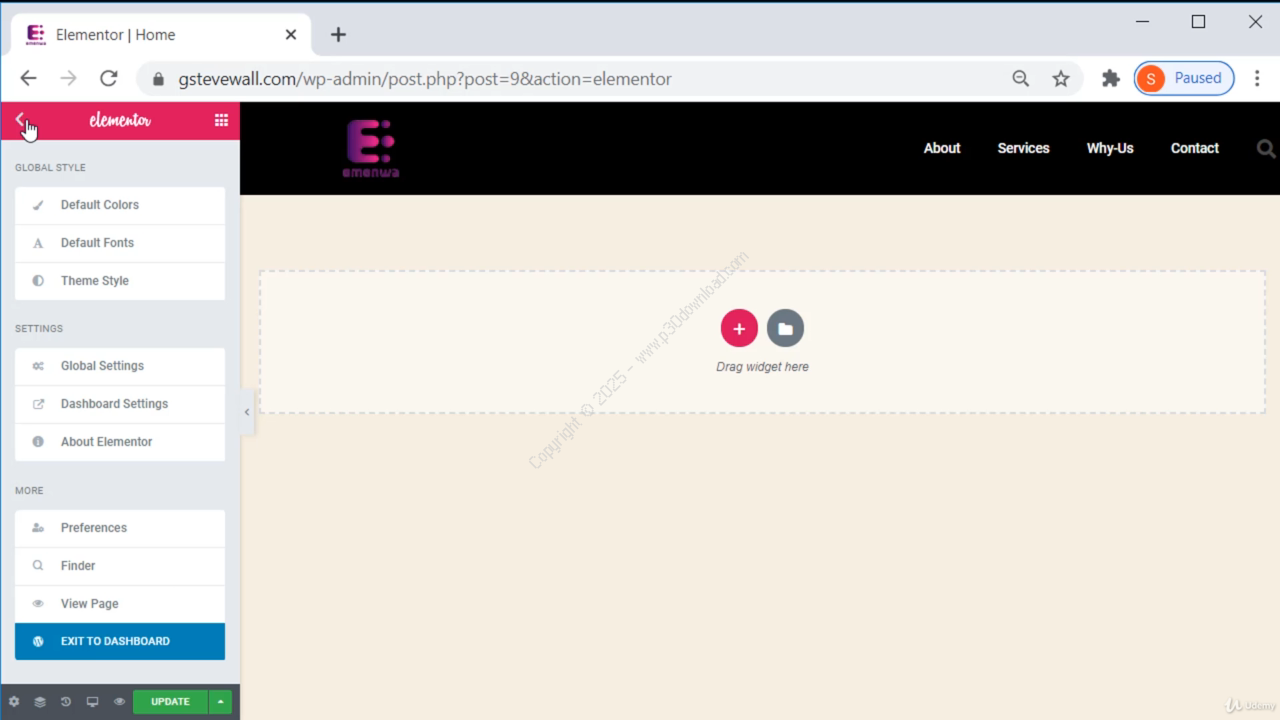This screenshot has height=720, width=1280.
Task: Click the padlock site info icon
Action: click(158, 79)
